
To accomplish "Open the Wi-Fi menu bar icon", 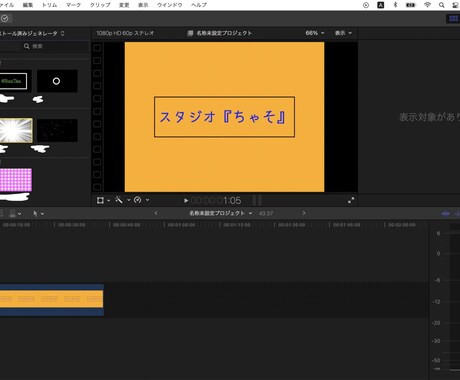I will point(427,5).
